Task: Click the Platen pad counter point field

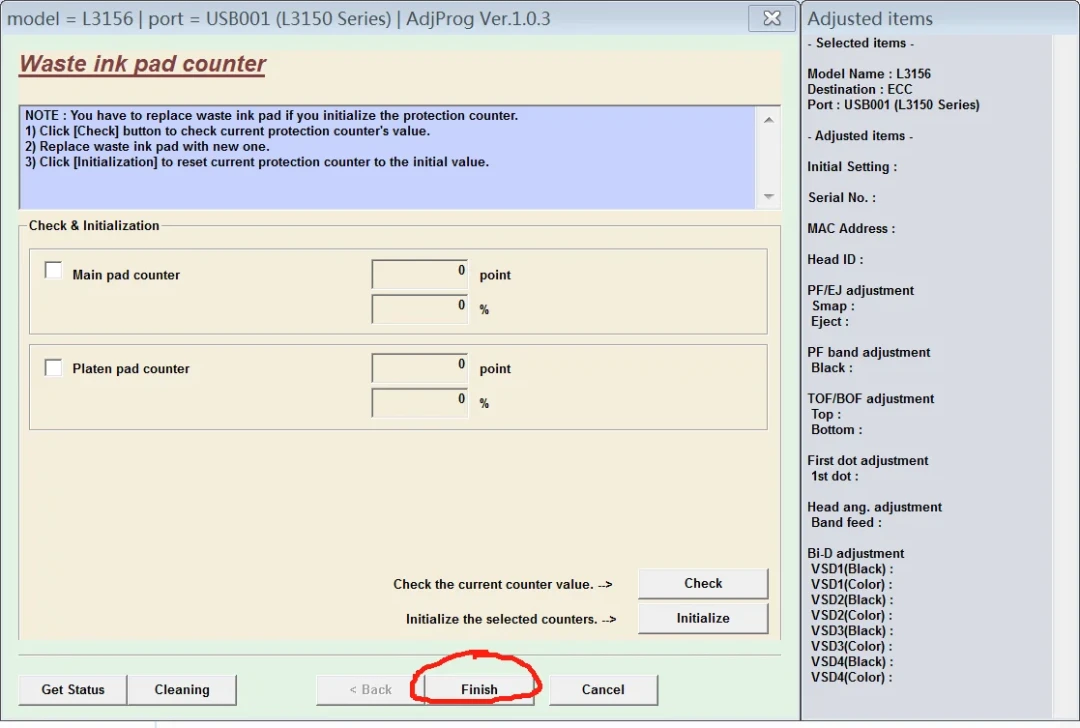Action: pyautogui.click(x=419, y=367)
